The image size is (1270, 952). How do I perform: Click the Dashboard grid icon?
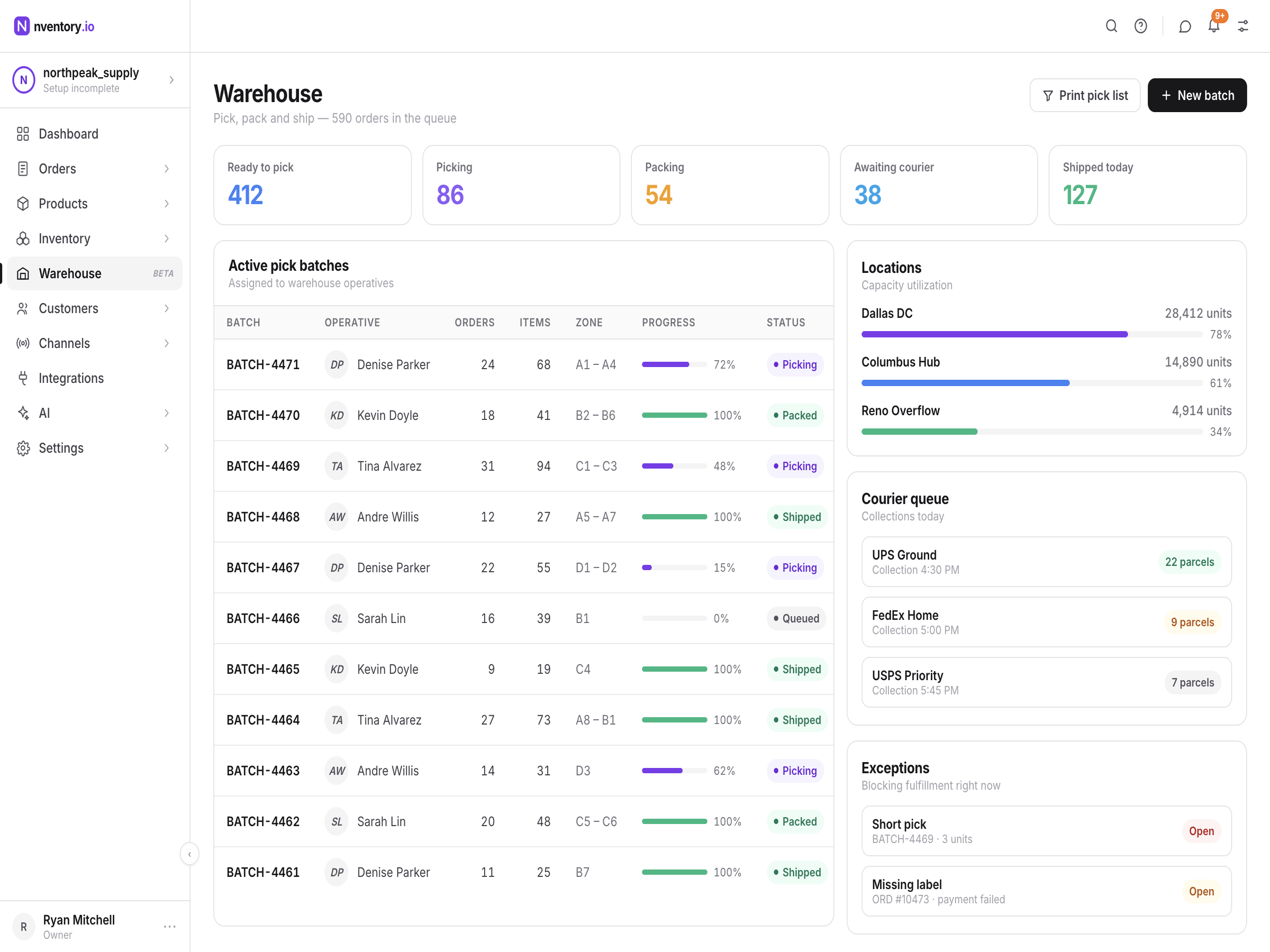pos(23,134)
